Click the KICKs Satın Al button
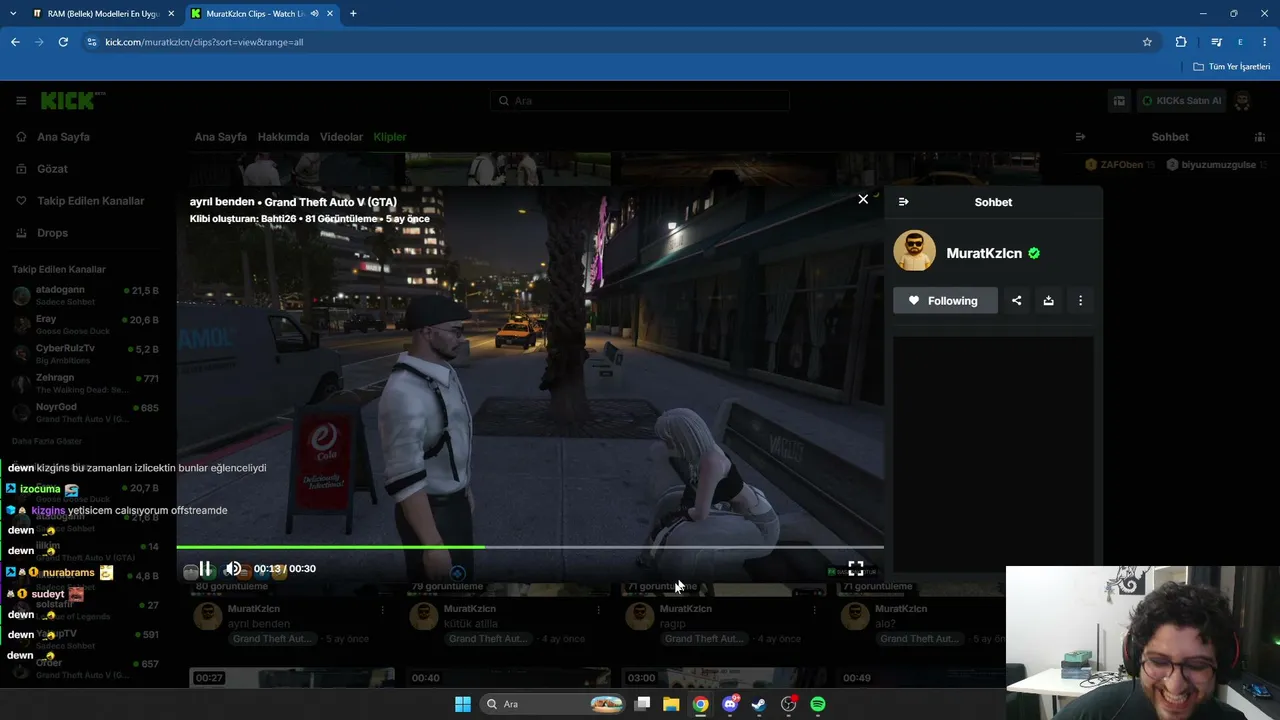This screenshot has width=1280, height=720. 1180,101
